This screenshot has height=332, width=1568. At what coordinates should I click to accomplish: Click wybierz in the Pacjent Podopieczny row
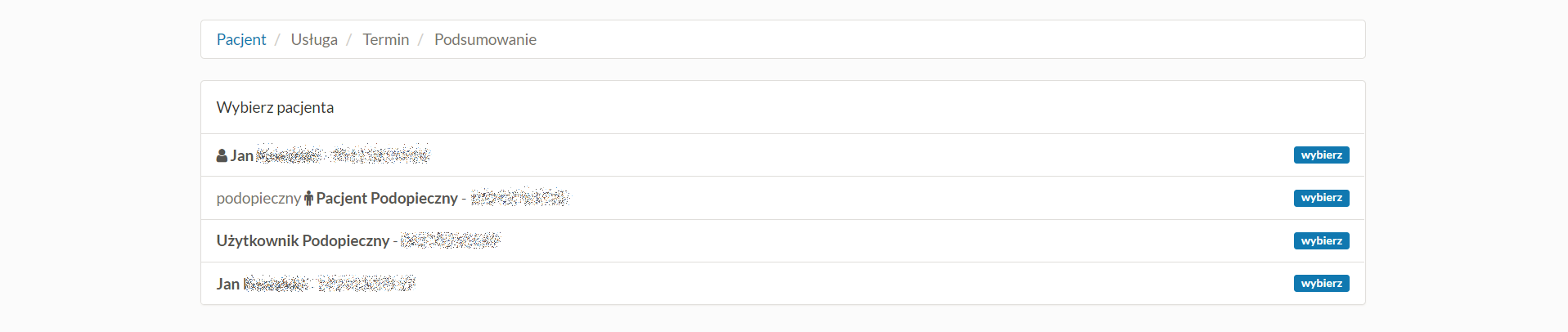tap(1321, 198)
